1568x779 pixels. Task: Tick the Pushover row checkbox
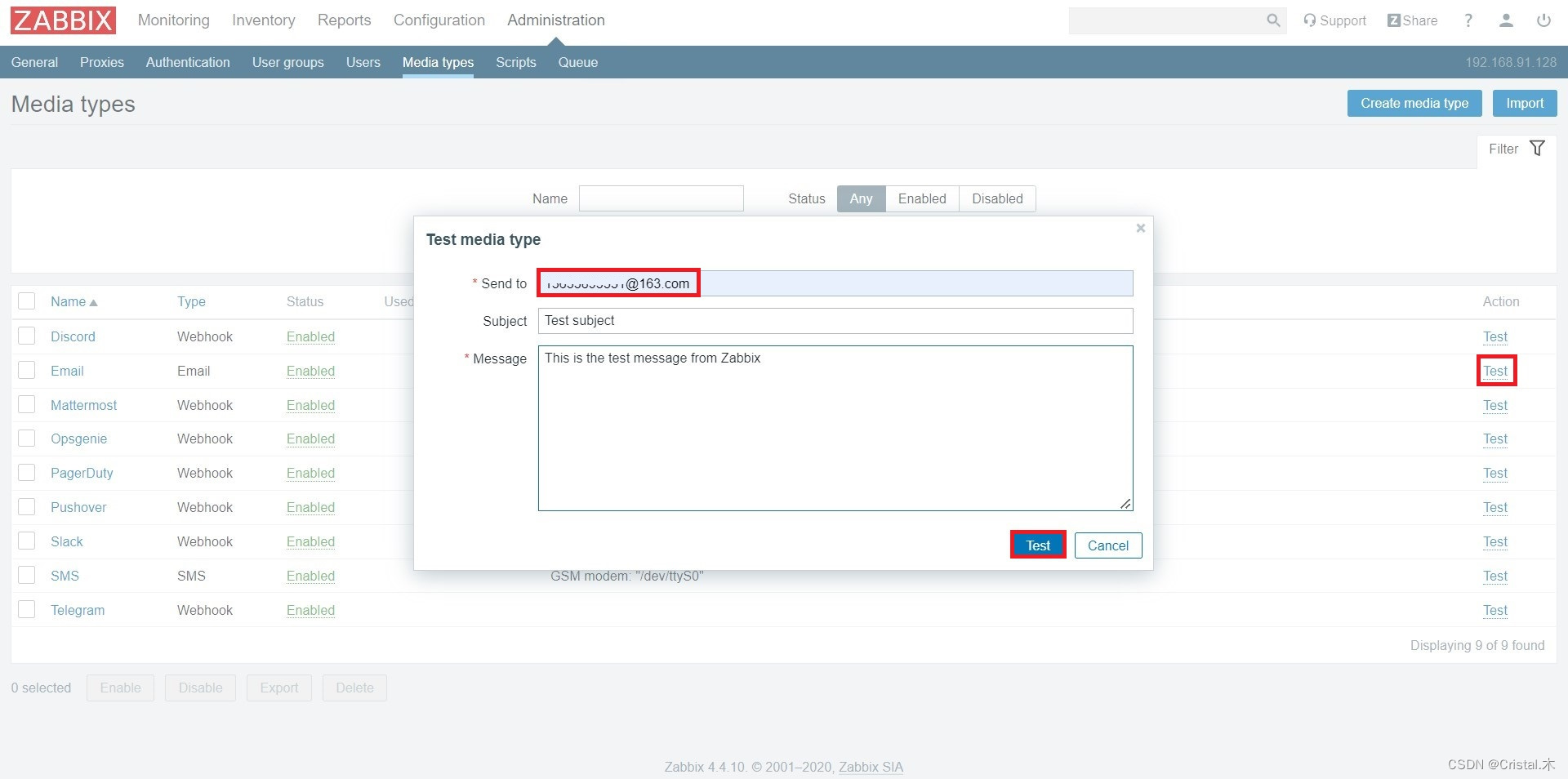[x=26, y=506]
